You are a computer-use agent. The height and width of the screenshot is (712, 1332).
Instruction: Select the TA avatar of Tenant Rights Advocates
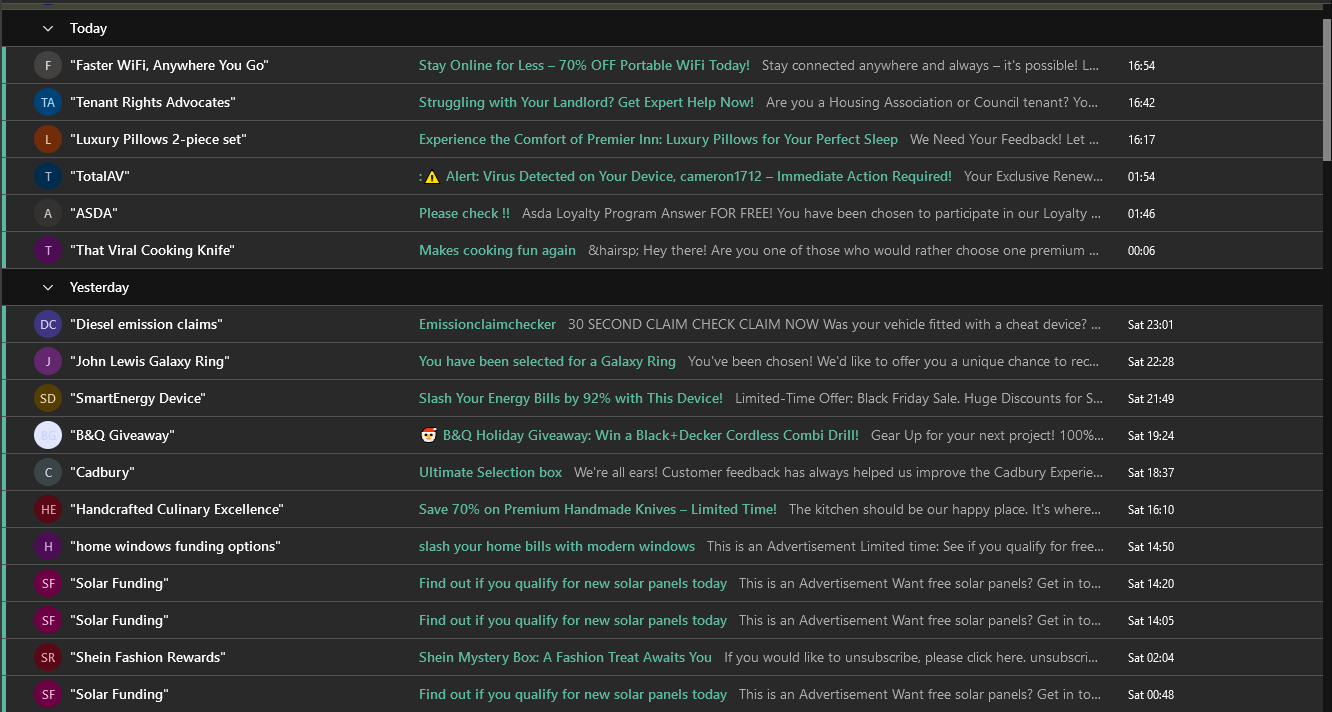[x=48, y=103]
